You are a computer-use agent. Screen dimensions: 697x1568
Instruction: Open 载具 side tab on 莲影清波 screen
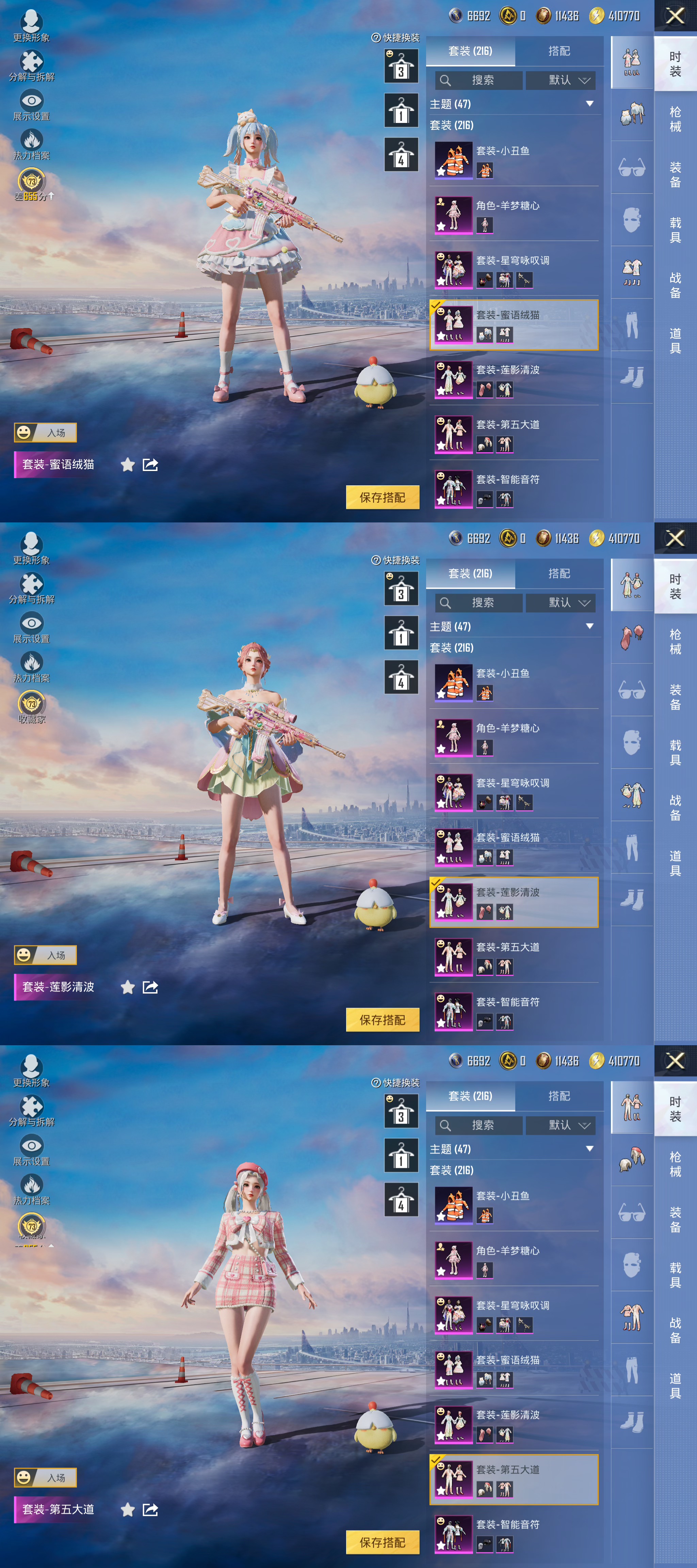pyautogui.click(x=676, y=752)
